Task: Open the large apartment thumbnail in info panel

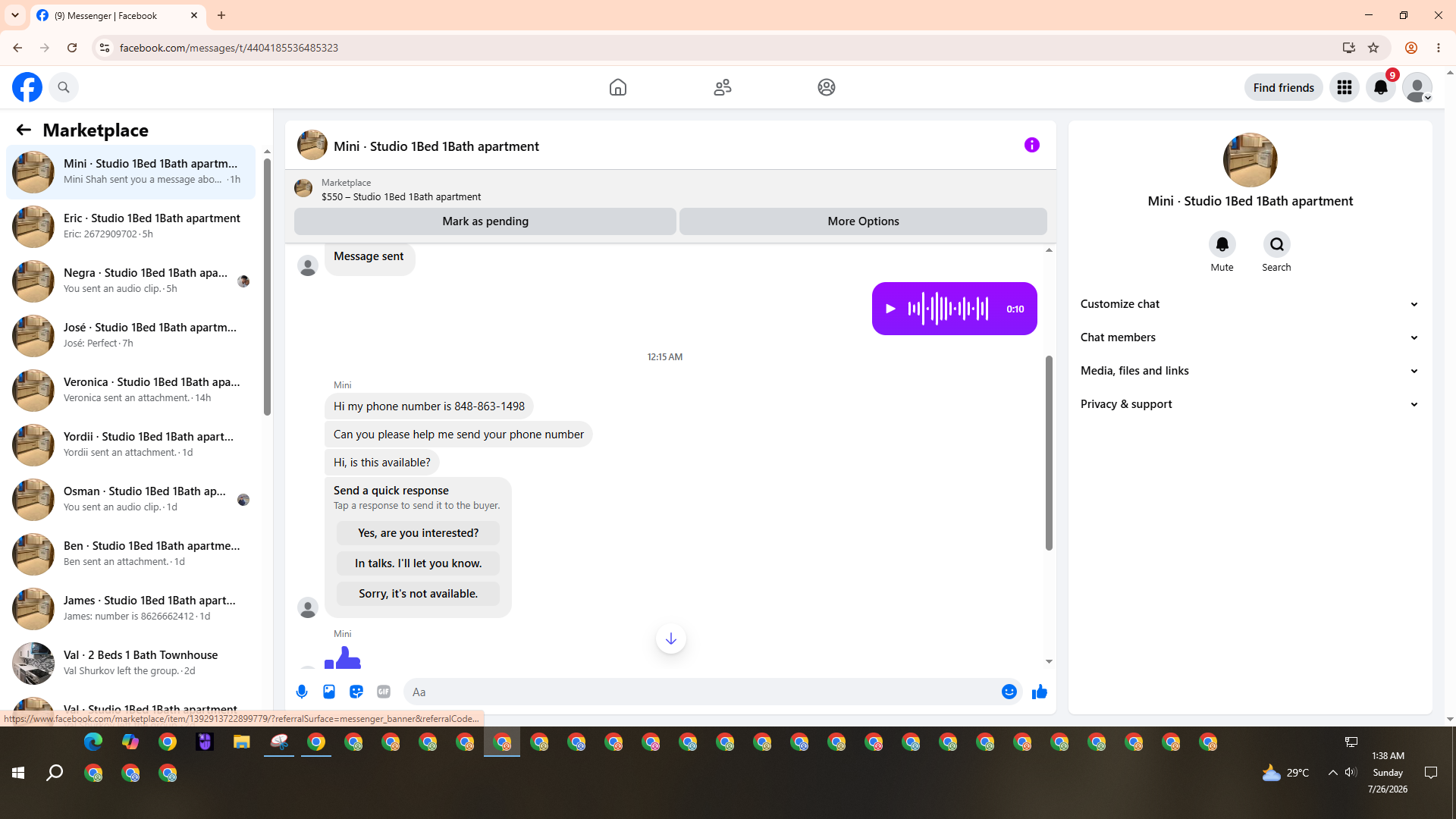Action: click(x=1250, y=160)
